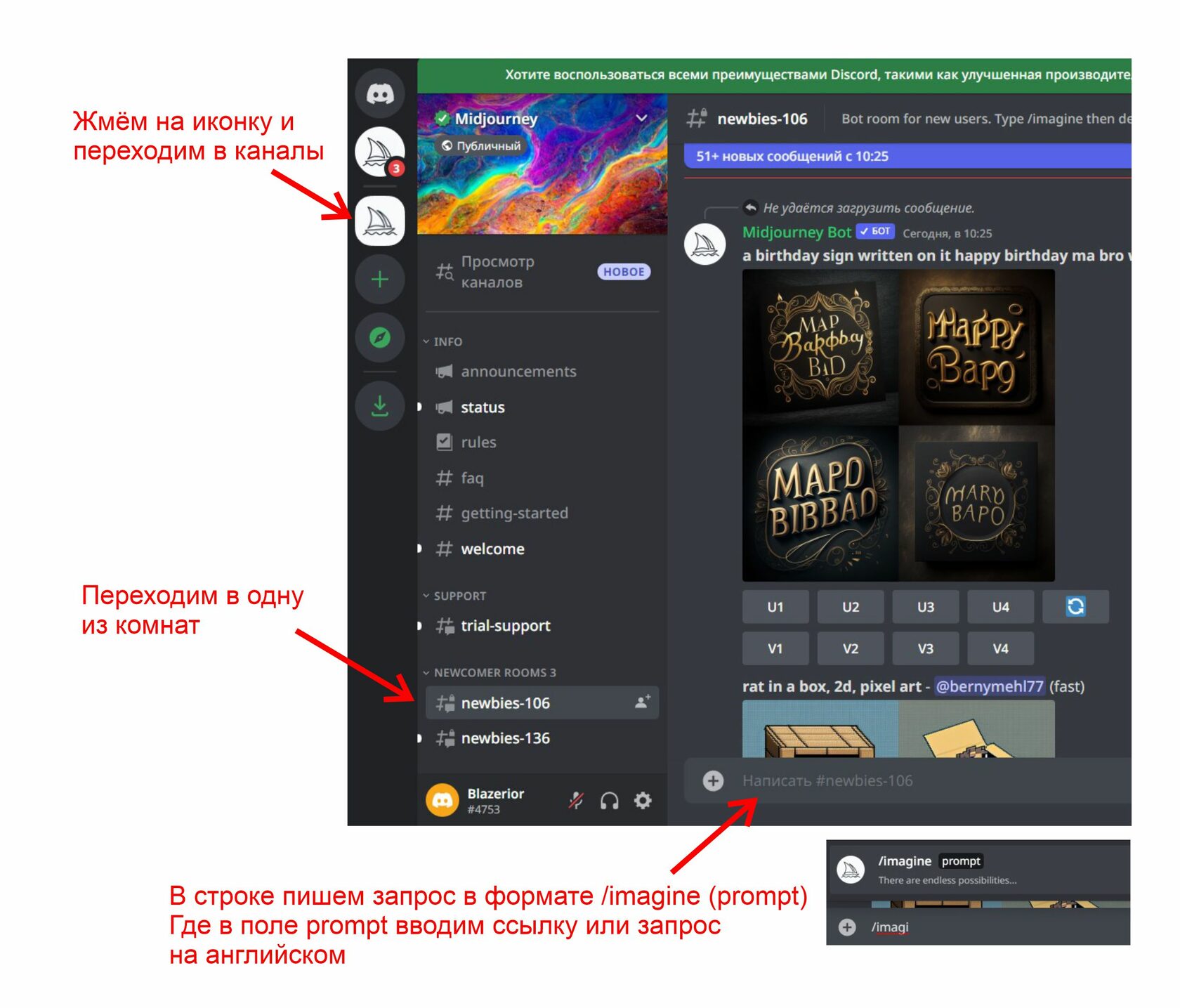Select the newbies-106 channel
1180x1008 pixels.
click(542, 703)
